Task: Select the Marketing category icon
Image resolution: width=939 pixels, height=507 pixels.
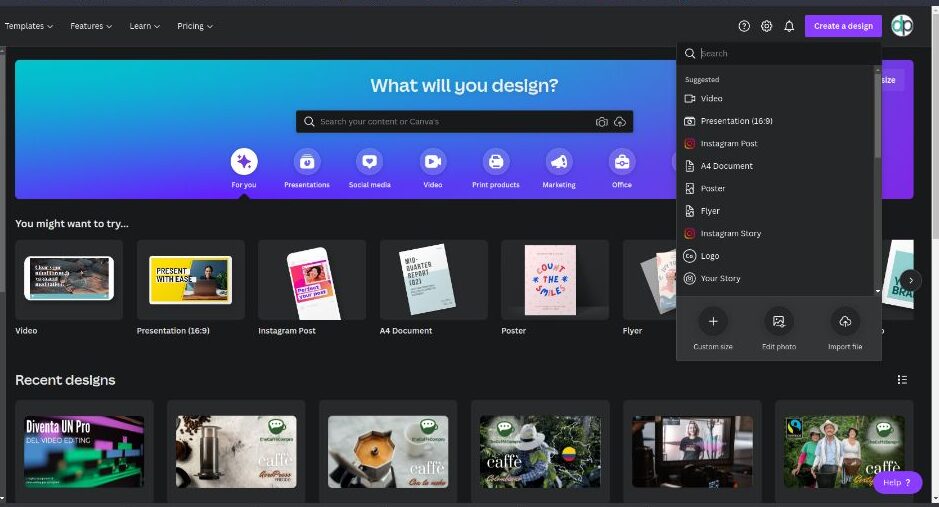Action: (x=559, y=162)
